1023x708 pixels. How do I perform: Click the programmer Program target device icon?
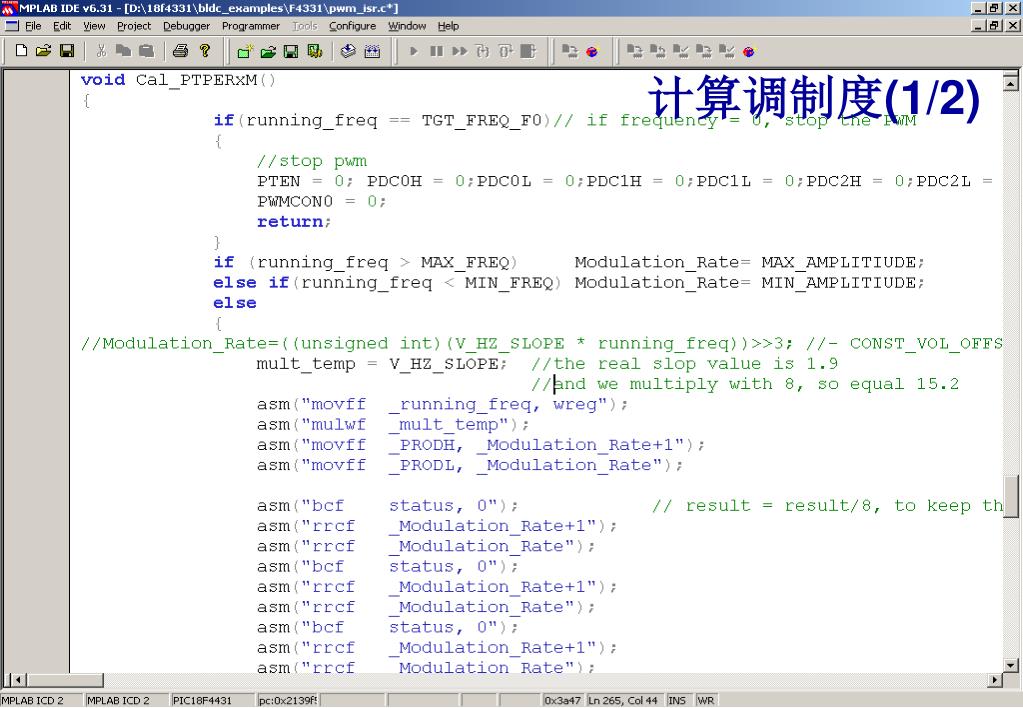pos(634,52)
